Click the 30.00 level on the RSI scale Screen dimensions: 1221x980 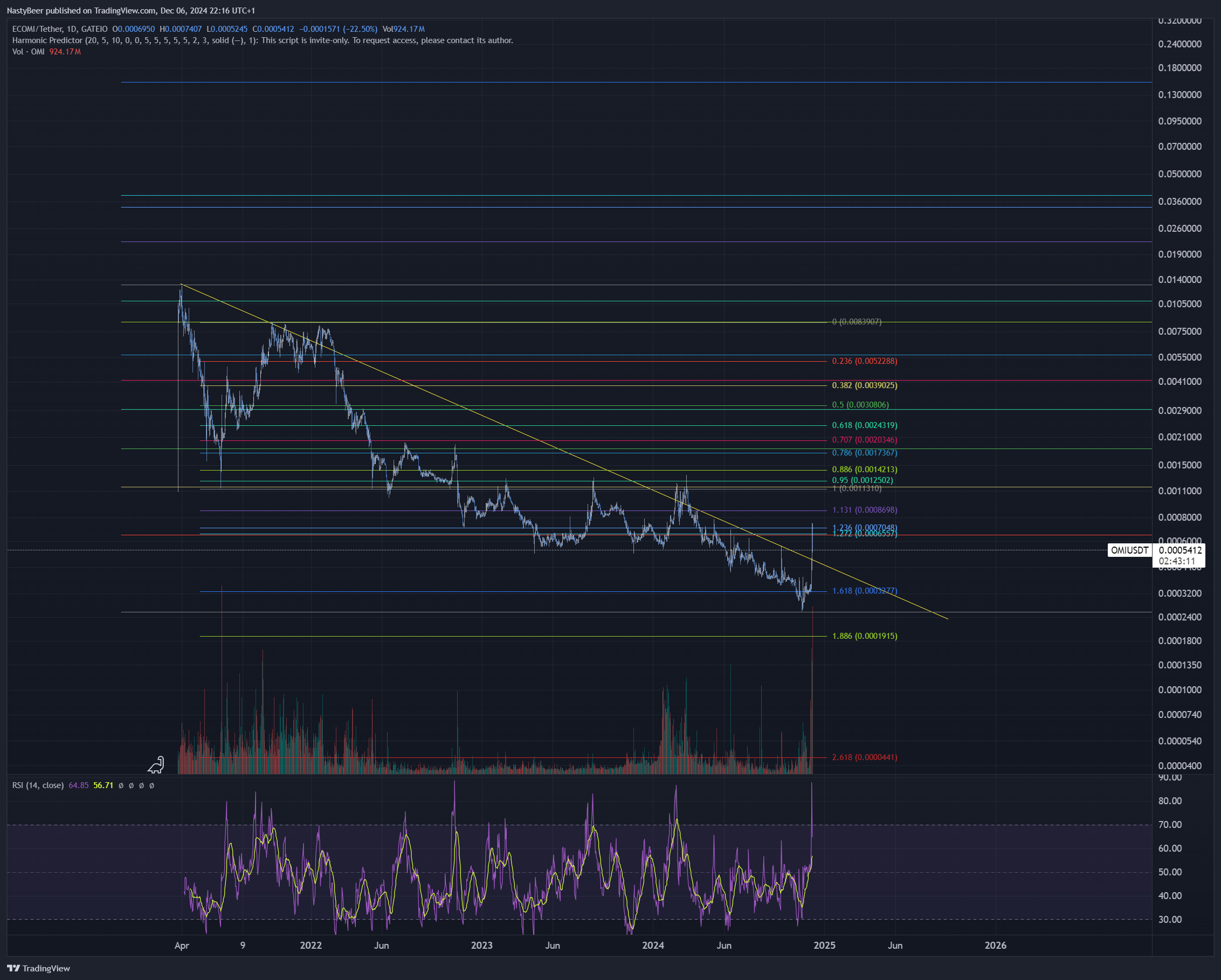click(1170, 920)
